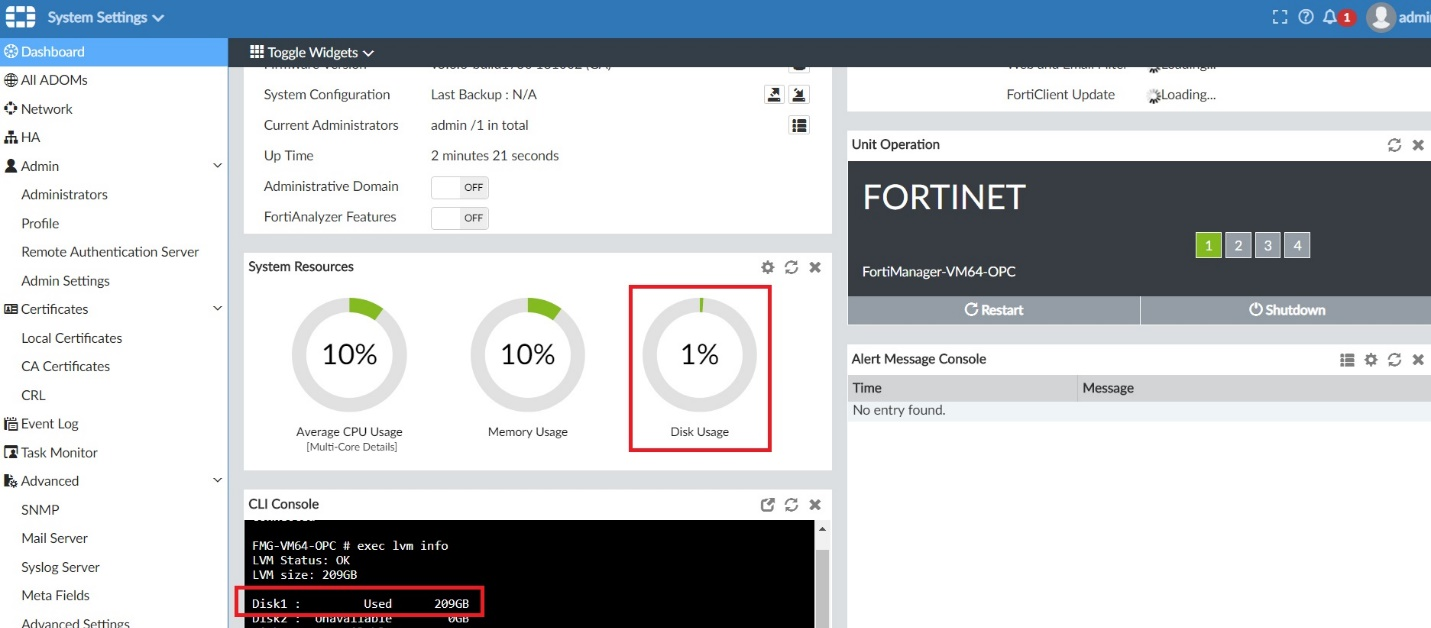Select port 1 on the FortiManager unit diagram
Image resolution: width=1431 pixels, height=628 pixels.
[x=1208, y=245]
